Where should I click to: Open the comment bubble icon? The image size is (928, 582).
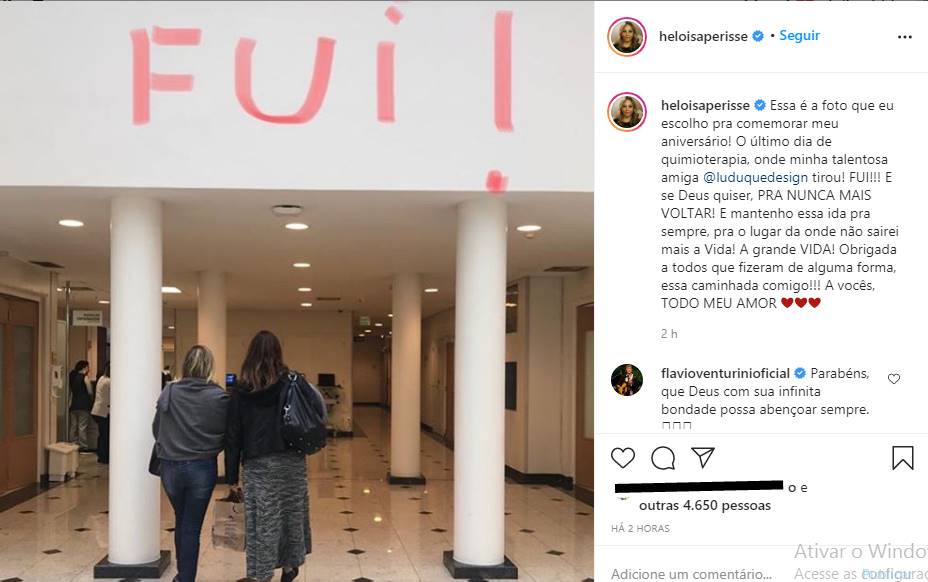(663, 458)
